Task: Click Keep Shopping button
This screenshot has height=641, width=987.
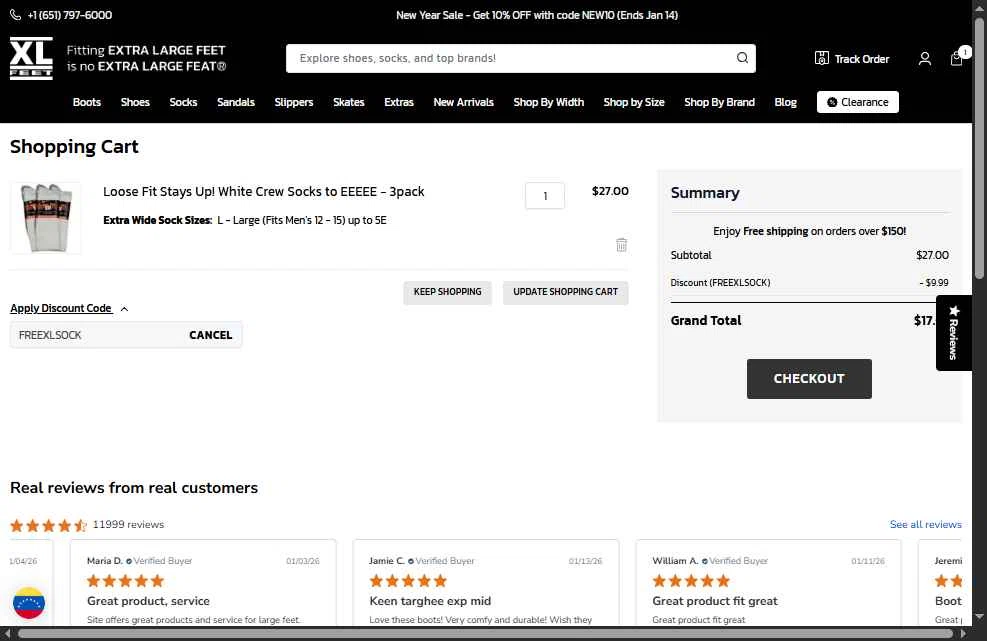Action: 447,292
